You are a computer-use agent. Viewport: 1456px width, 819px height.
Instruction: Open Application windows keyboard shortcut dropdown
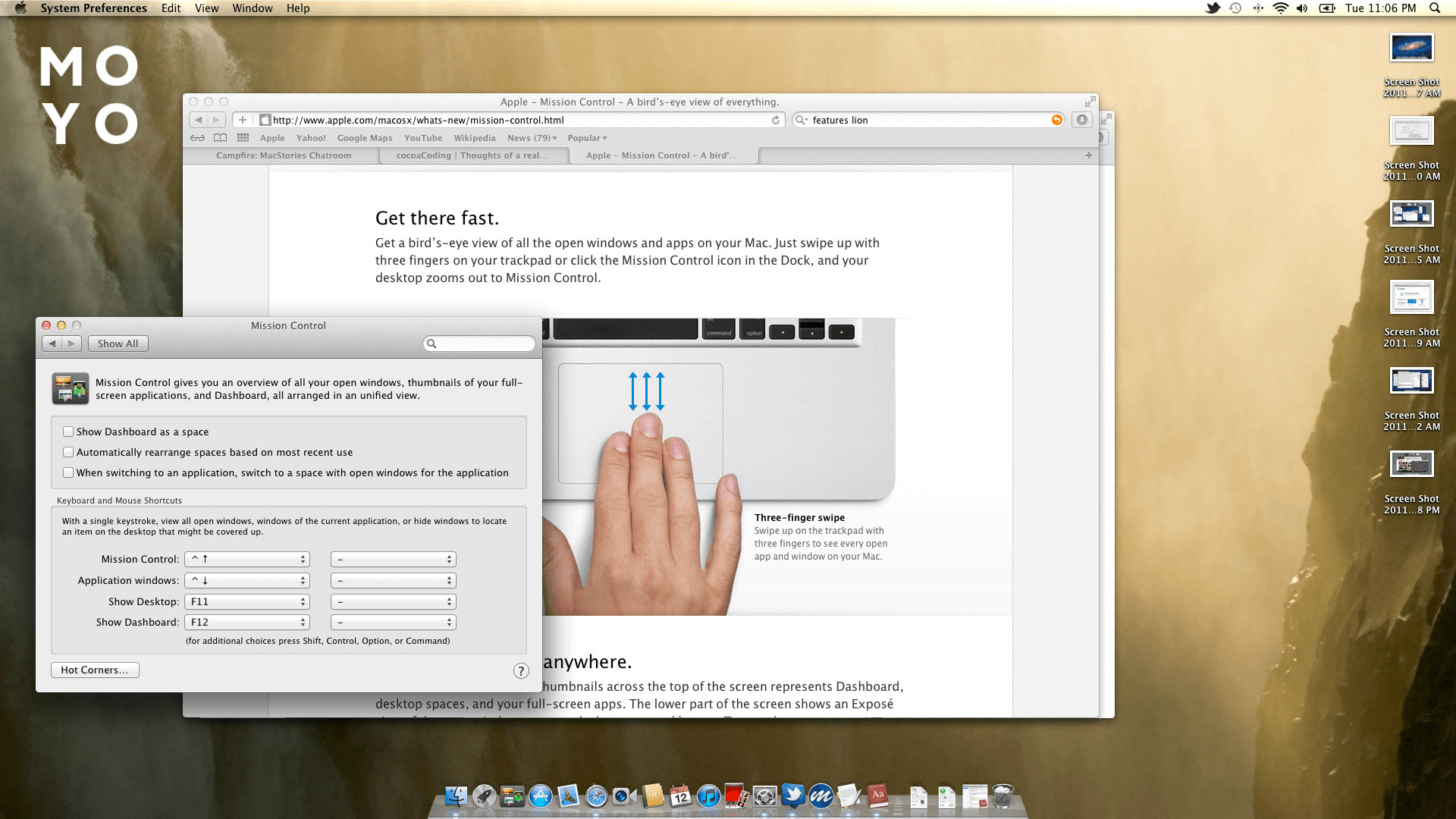(x=246, y=580)
